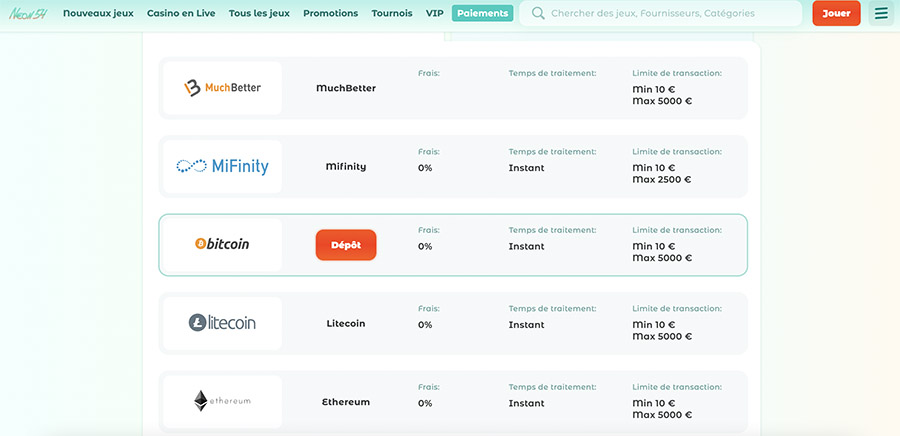Click Litecoin's 0% fee value

coord(425,325)
